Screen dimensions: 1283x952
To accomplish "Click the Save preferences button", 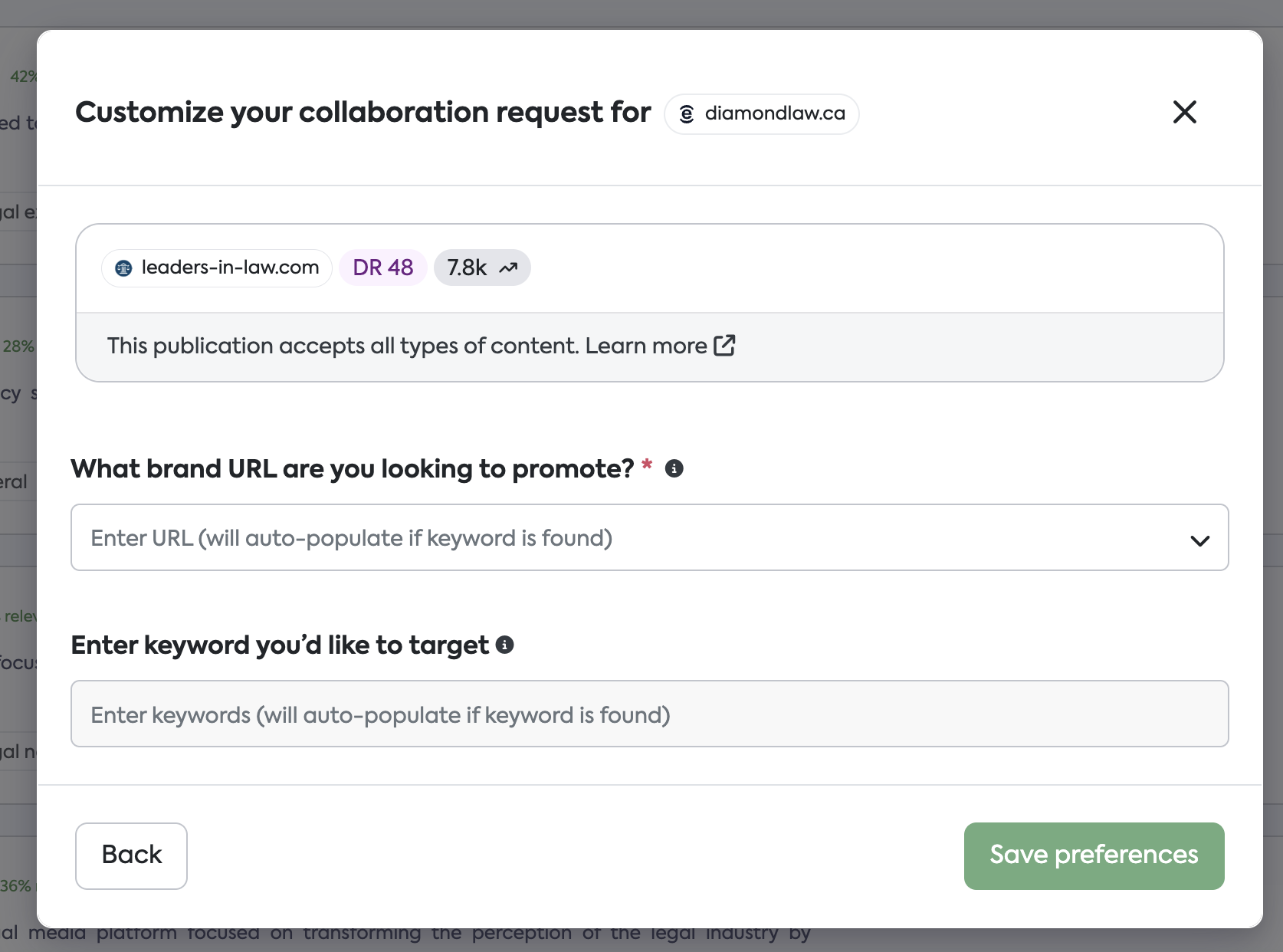I will pos(1094,855).
